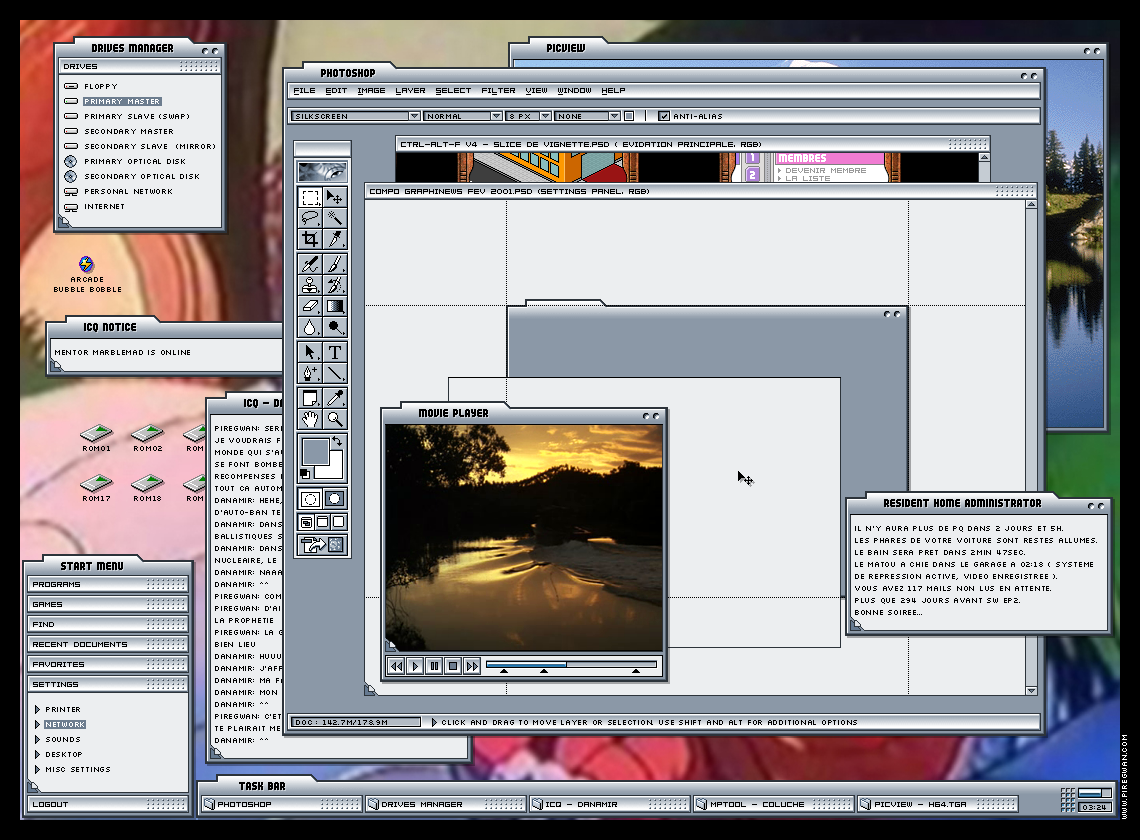Expand Desktop in Start Menu settings
The height and width of the screenshot is (840, 1140).
point(37,754)
